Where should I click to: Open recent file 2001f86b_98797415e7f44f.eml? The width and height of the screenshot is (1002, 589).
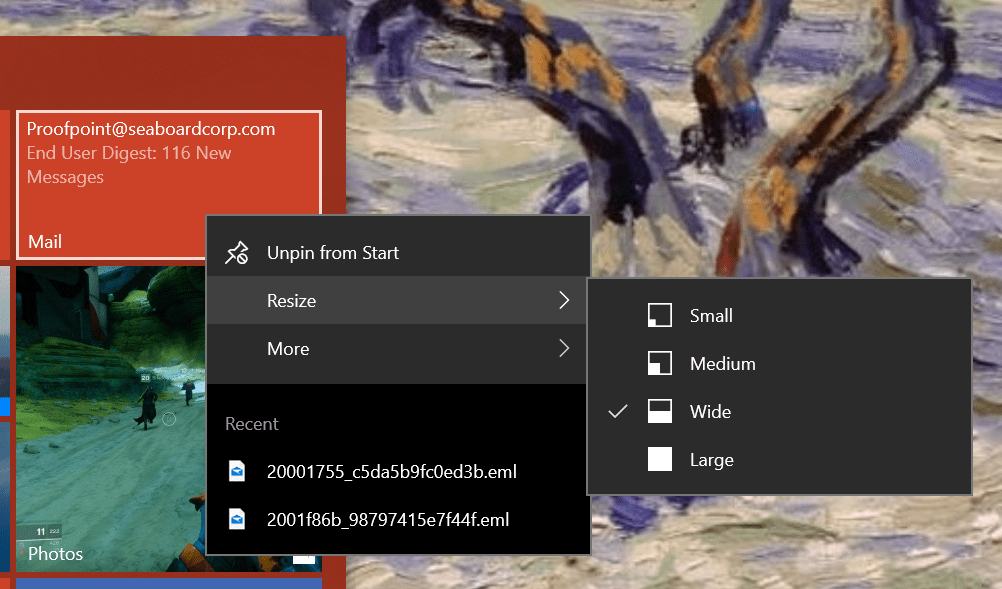[x=385, y=519]
